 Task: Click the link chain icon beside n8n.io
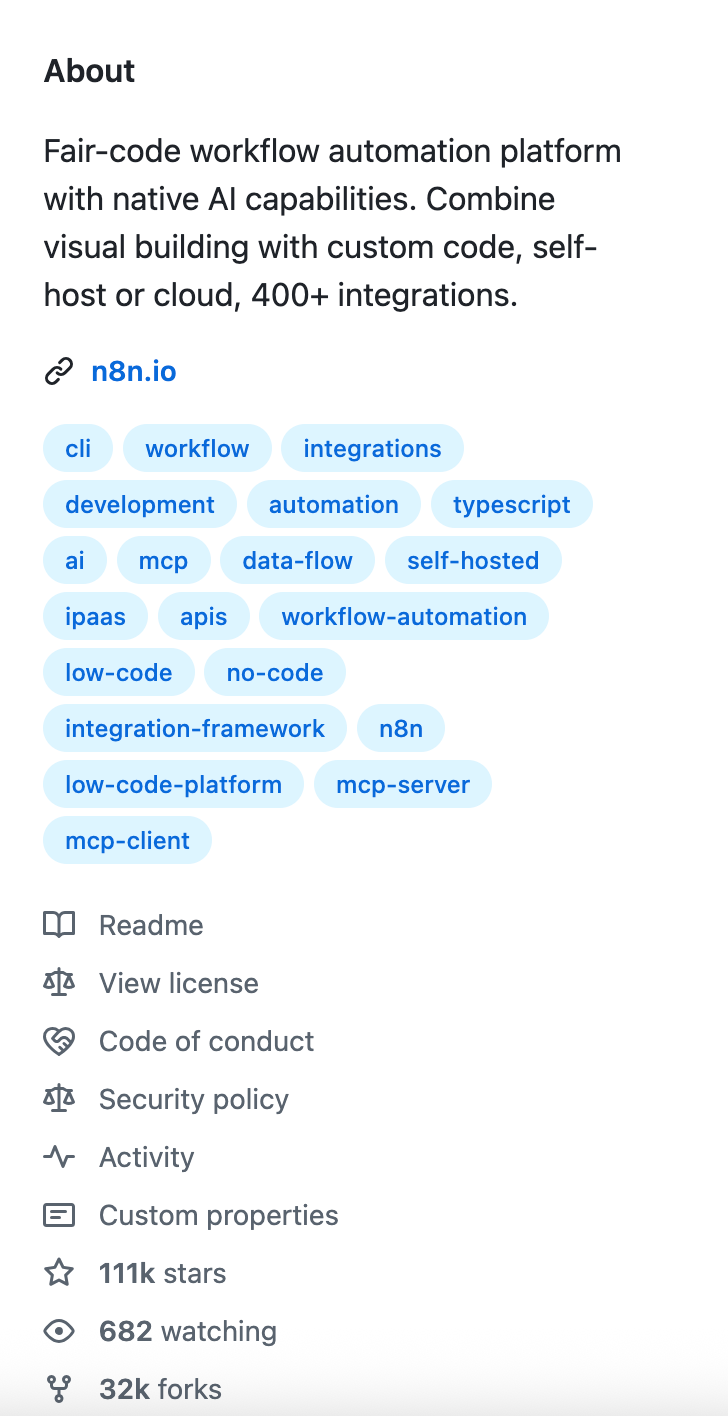point(59,372)
